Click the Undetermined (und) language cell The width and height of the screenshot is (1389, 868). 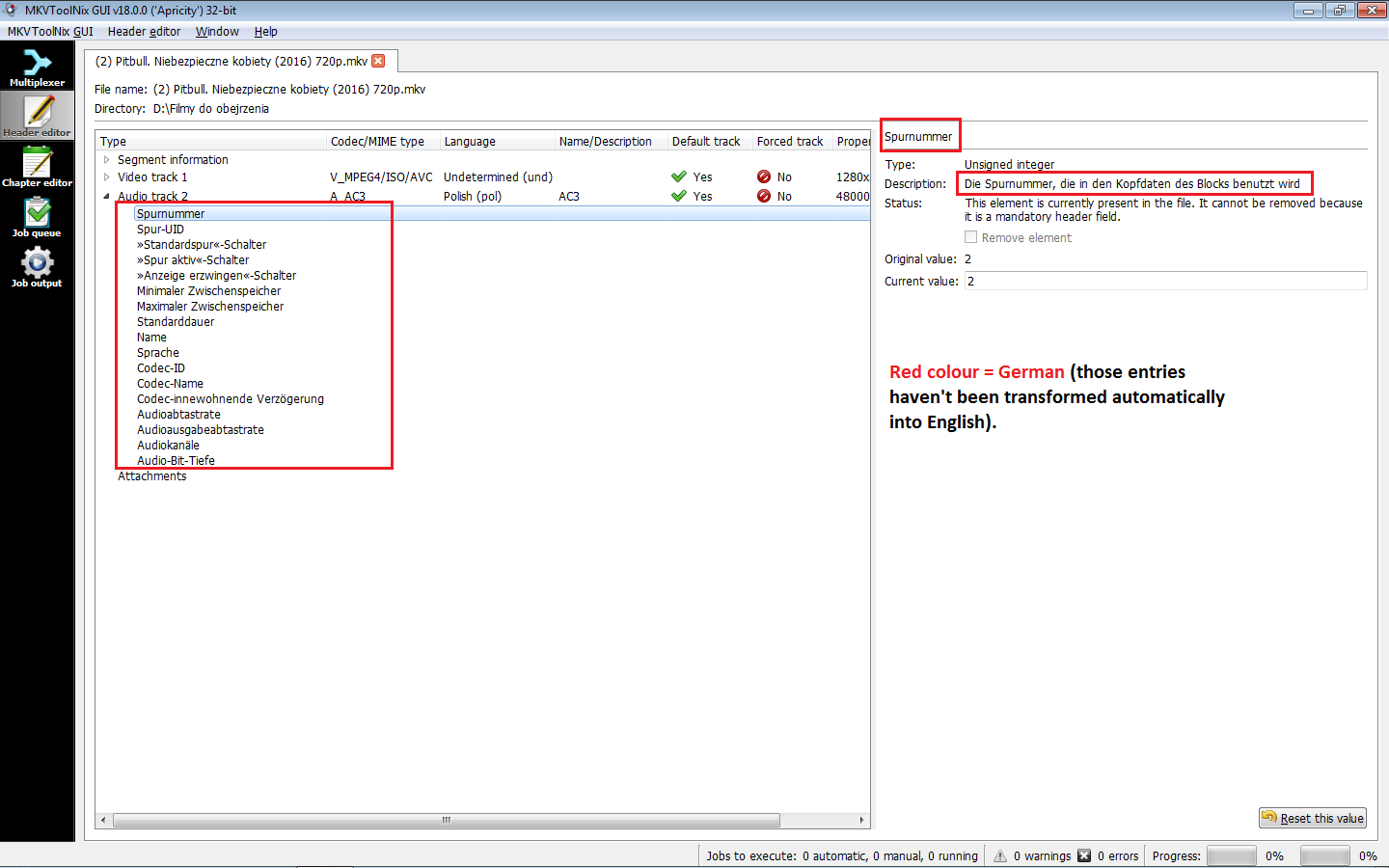498,177
